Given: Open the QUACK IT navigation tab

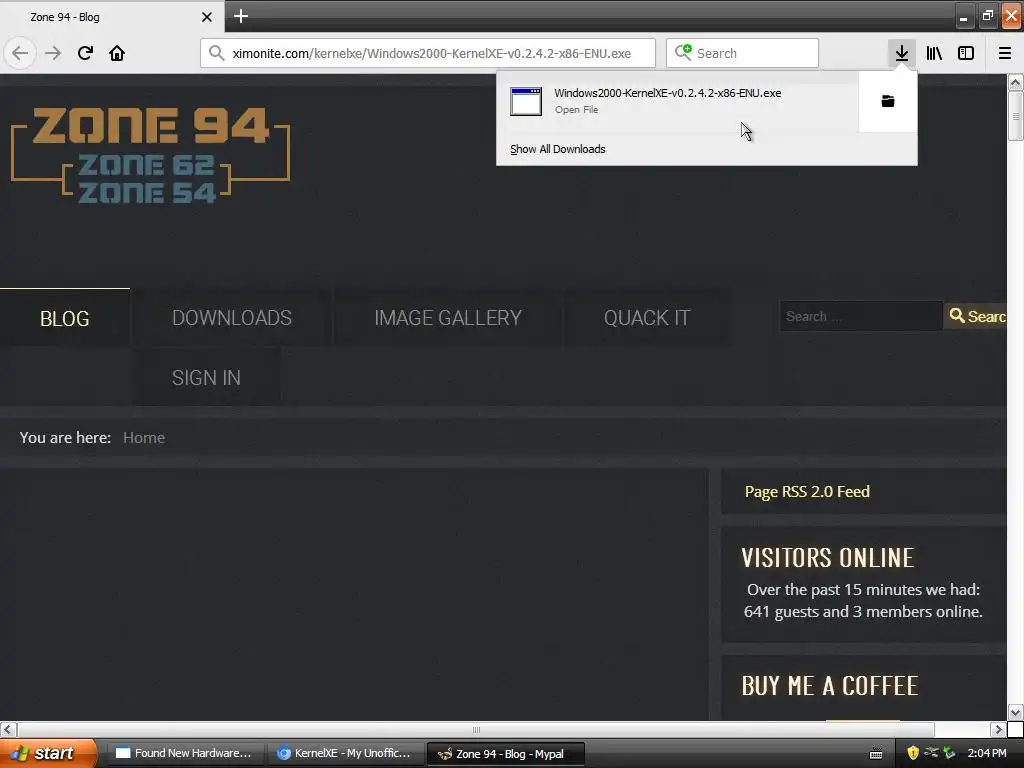Looking at the screenshot, I should [x=647, y=318].
